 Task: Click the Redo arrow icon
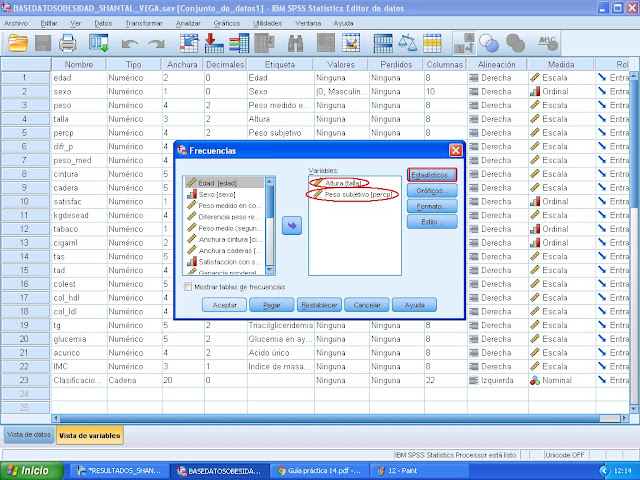point(156,43)
